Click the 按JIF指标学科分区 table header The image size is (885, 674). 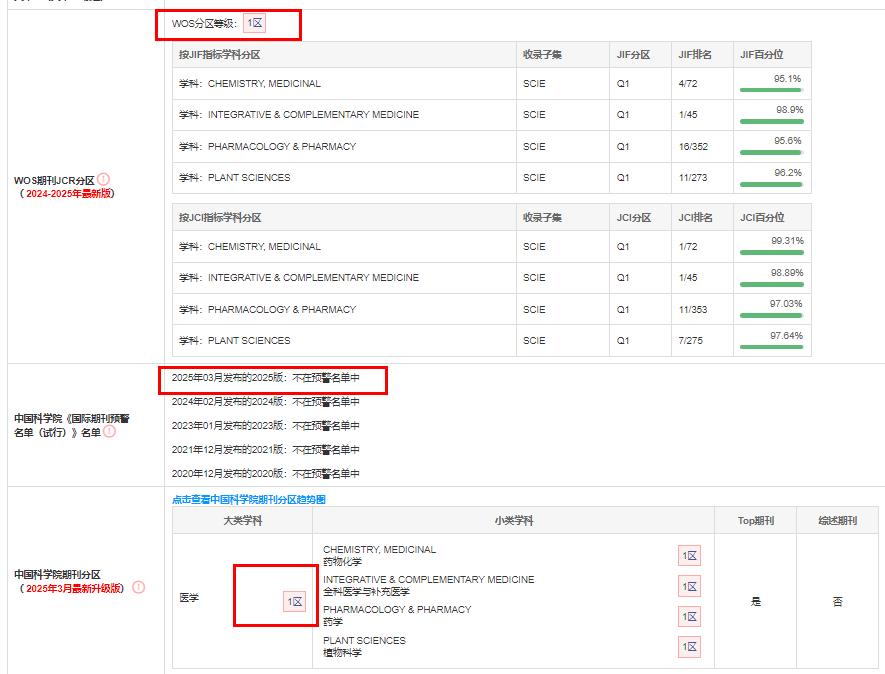tap(226, 55)
